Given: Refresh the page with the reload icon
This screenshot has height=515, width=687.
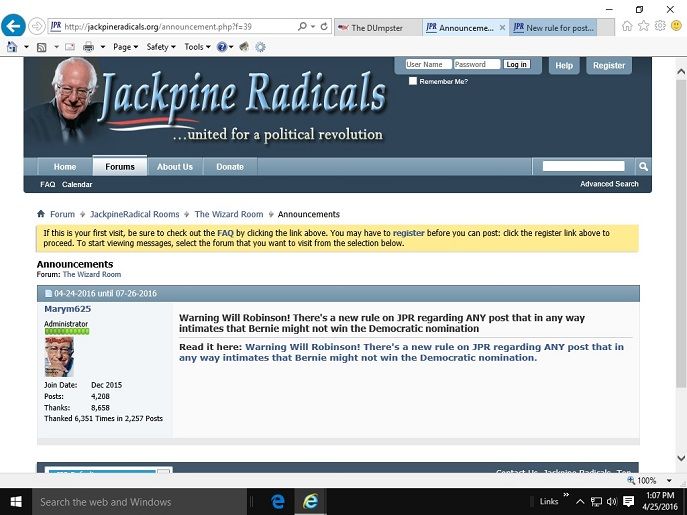Looking at the screenshot, I should click(x=324, y=27).
